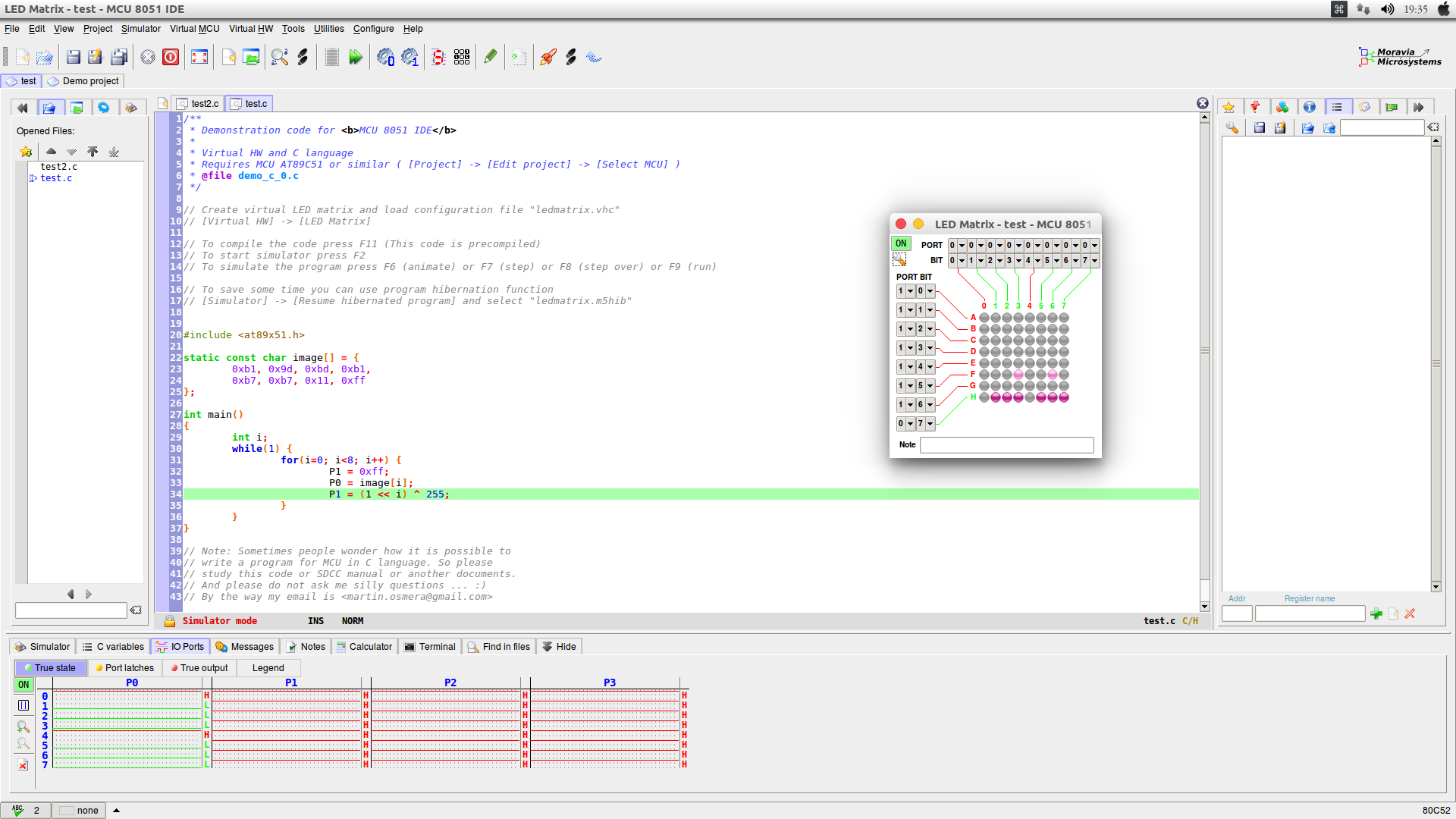Viewport: 1456px width, 819px height.
Task: Open the Simulator menu
Action: (x=141, y=29)
